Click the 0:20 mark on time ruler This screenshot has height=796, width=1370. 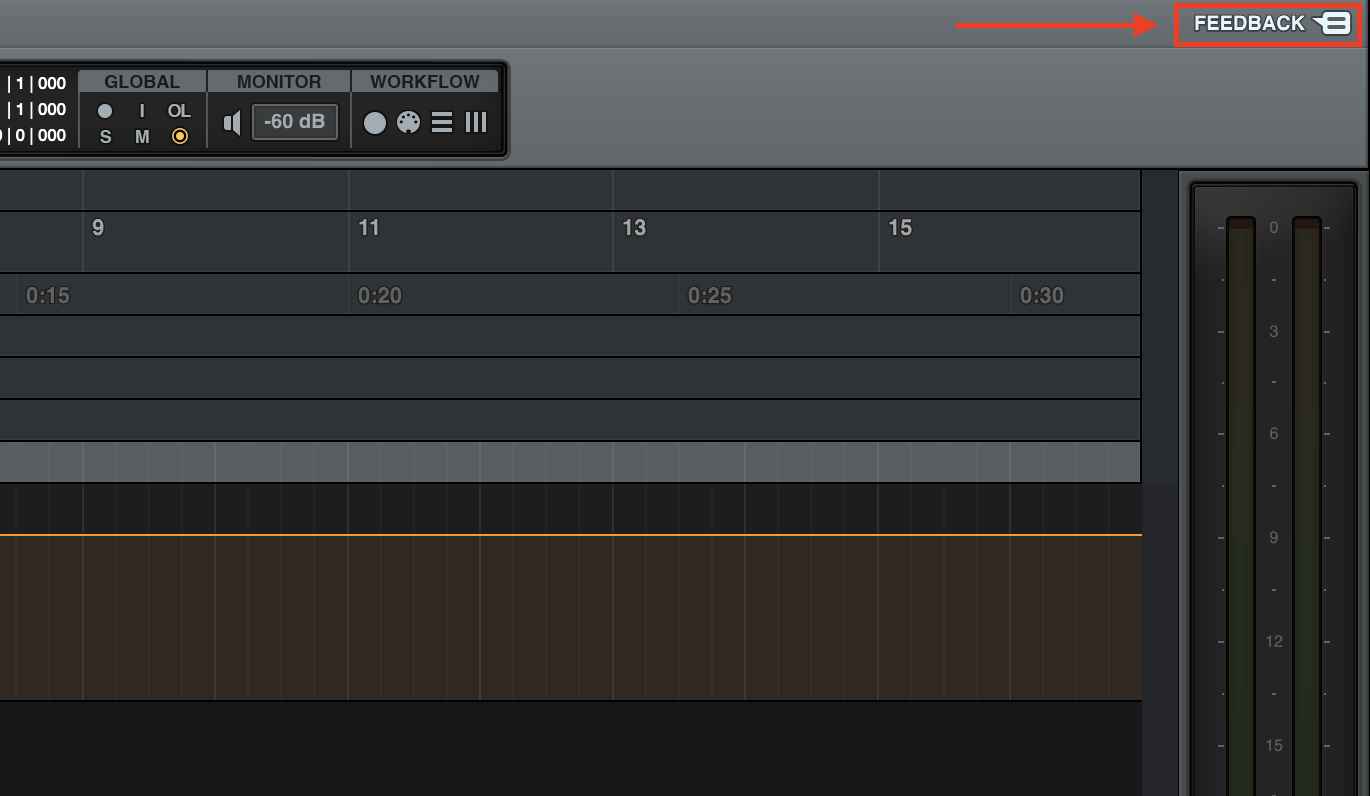coord(379,296)
